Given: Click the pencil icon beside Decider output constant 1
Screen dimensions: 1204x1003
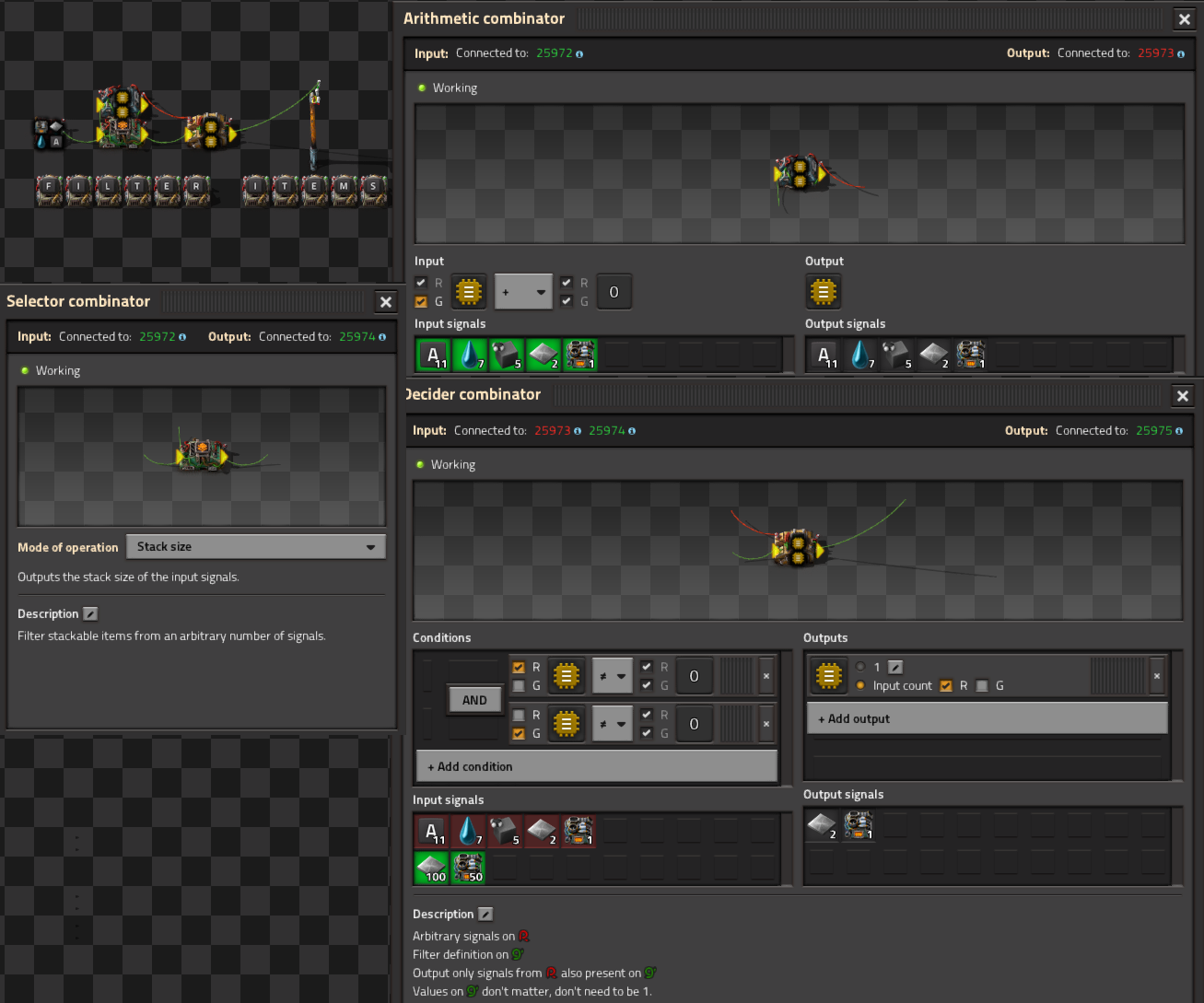Looking at the screenshot, I should (894, 667).
